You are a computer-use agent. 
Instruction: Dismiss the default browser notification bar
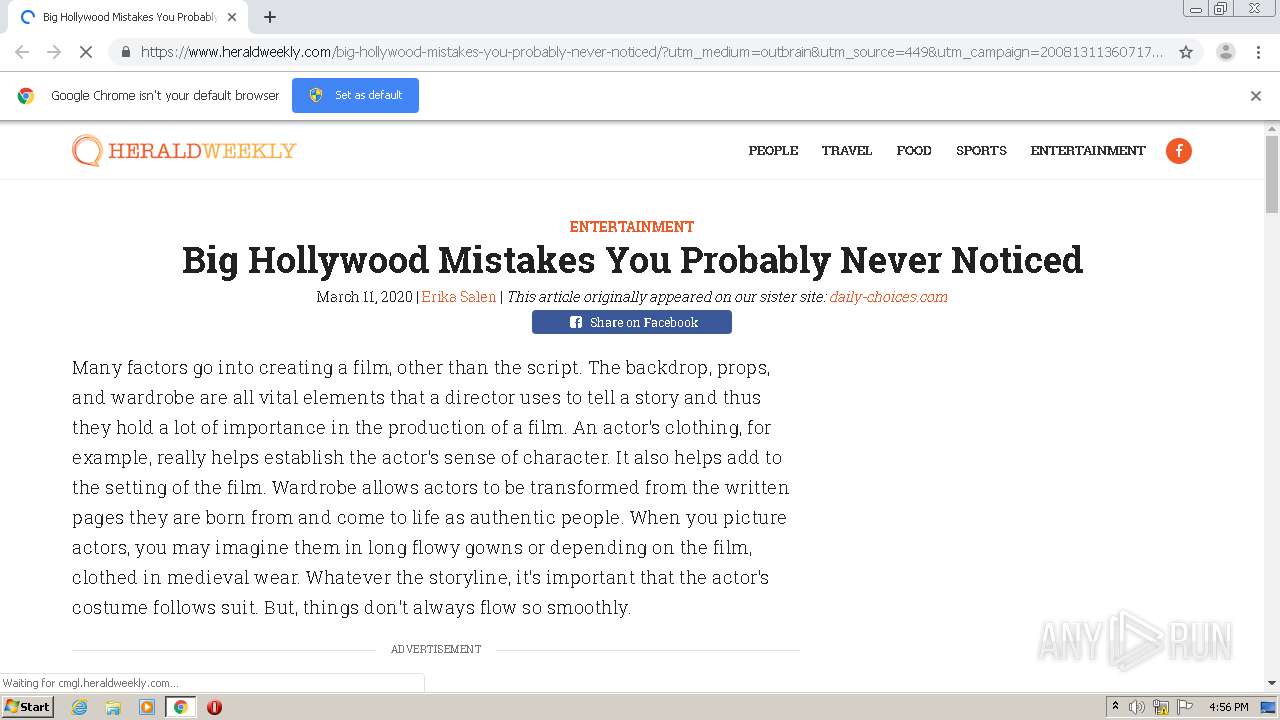point(1256,96)
